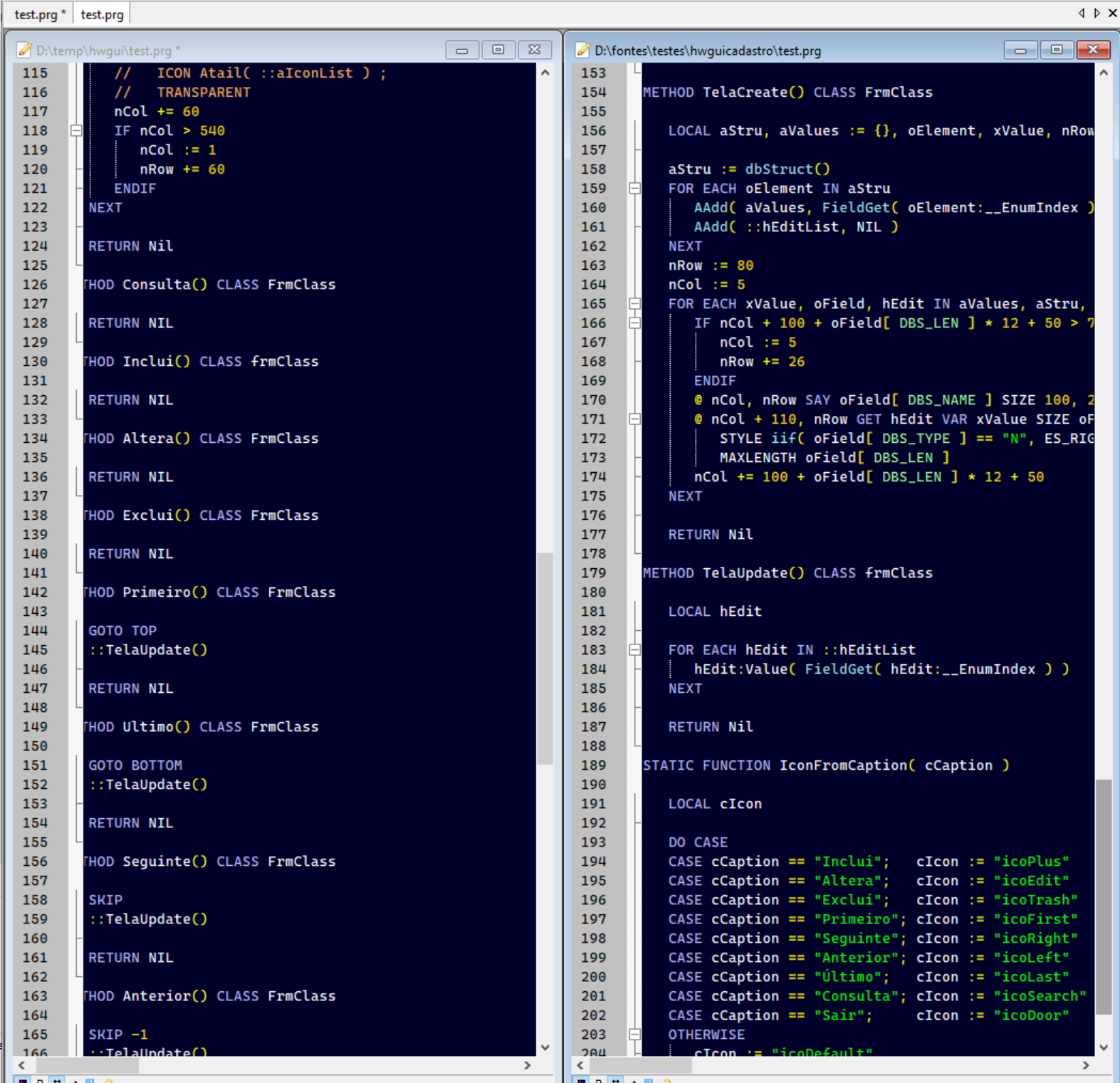Collapse the OTHERWISE block at line 203
This screenshot has width=1120, height=1083.
[634, 1035]
